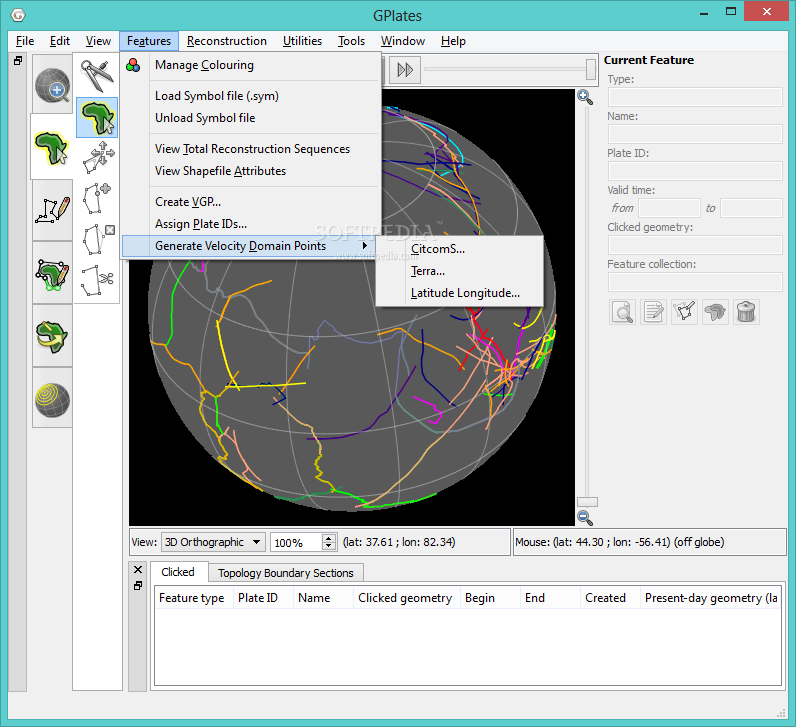Screen dimensions: 796x727
Task: Select the Choose Feature tool
Action: (97, 117)
